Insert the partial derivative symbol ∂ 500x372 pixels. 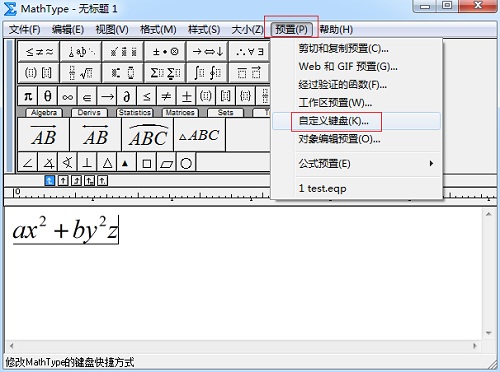point(126,96)
